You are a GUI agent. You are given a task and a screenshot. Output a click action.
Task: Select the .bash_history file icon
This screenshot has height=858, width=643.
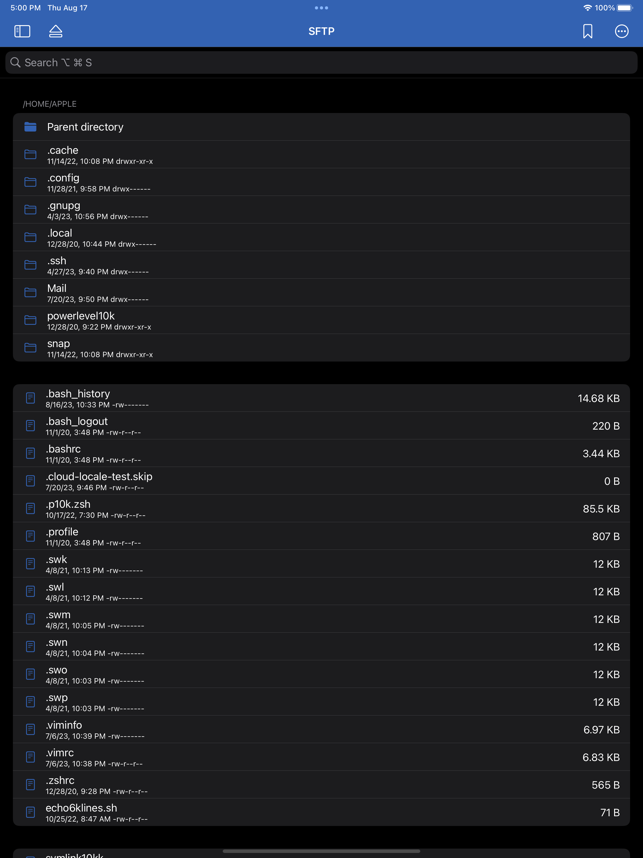coord(31,398)
